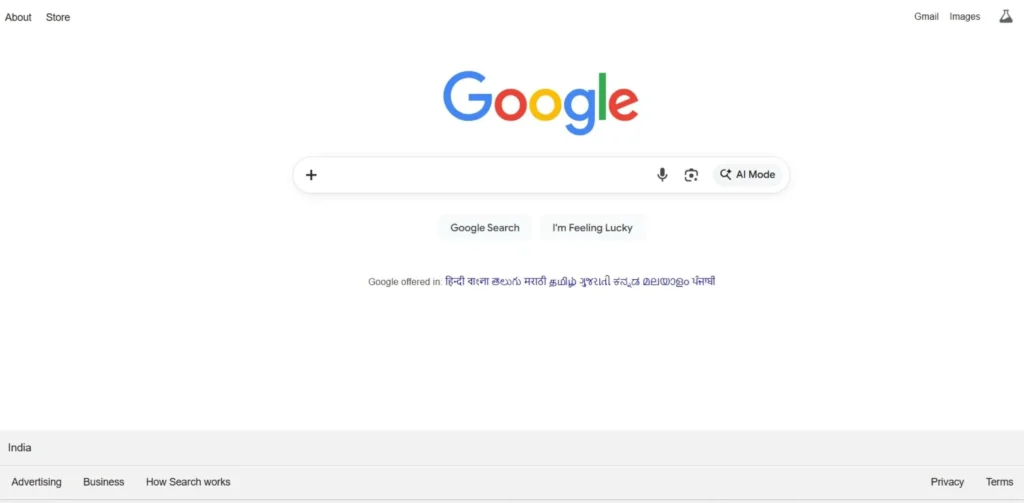Open the Privacy footer link
This screenshot has width=1024, height=503.
[x=947, y=482]
